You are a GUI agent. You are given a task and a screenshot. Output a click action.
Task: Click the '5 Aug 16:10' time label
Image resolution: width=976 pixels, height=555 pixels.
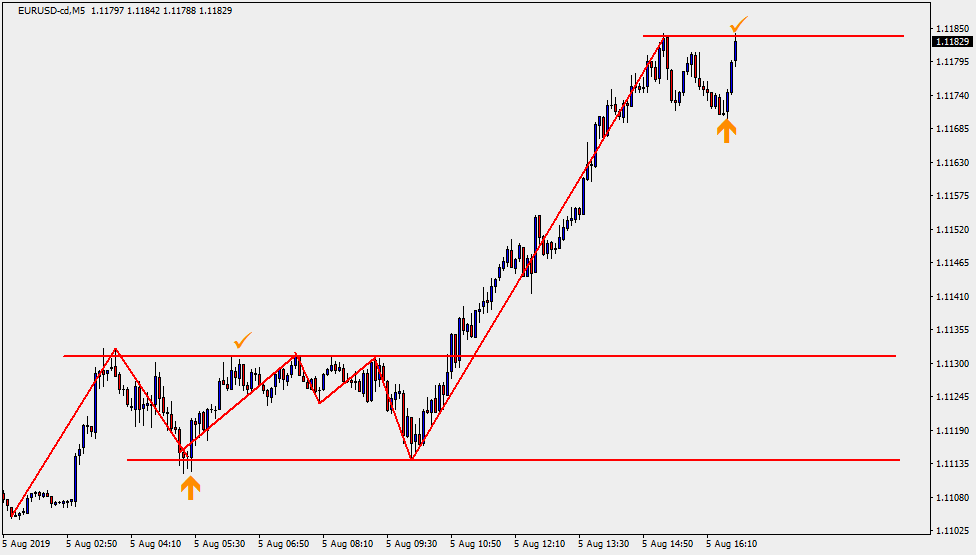click(732, 545)
